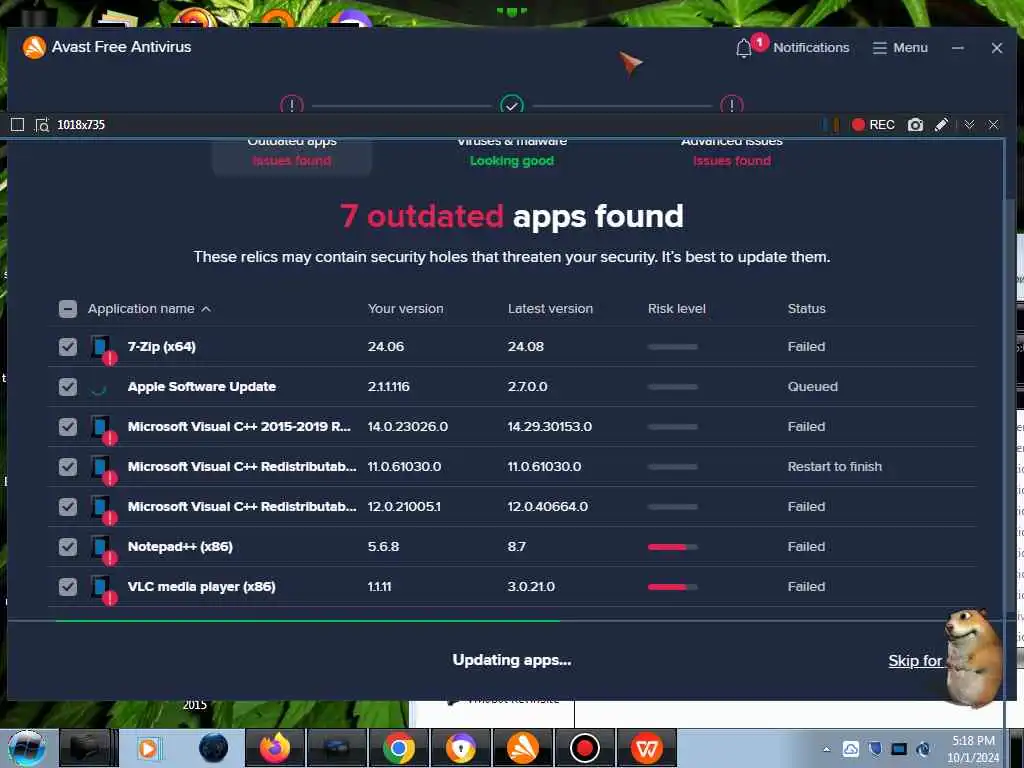
Task: Click the taskbar clock showing 5:18 PM
Action: pyautogui.click(x=973, y=748)
